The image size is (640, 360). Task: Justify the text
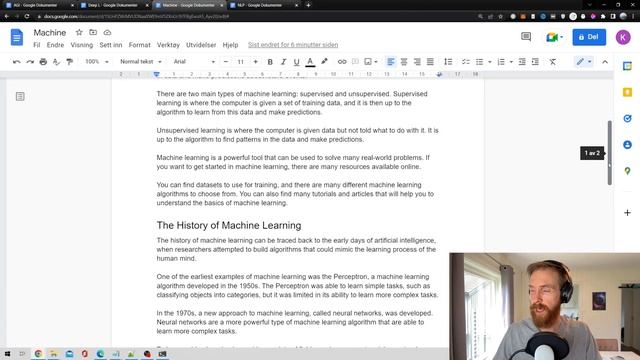(x=430, y=62)
